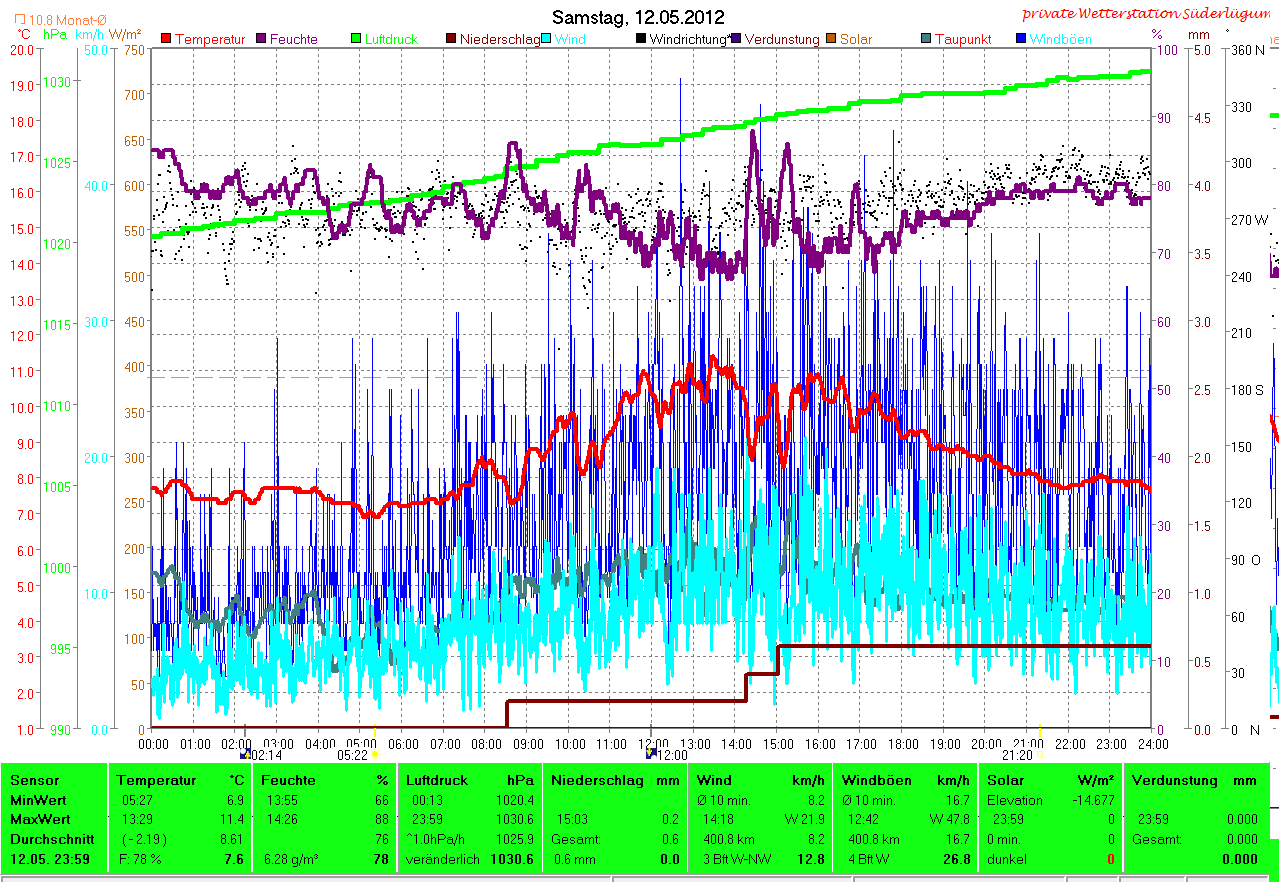Select the 05:22 sunrise time marker

(353, 755)
